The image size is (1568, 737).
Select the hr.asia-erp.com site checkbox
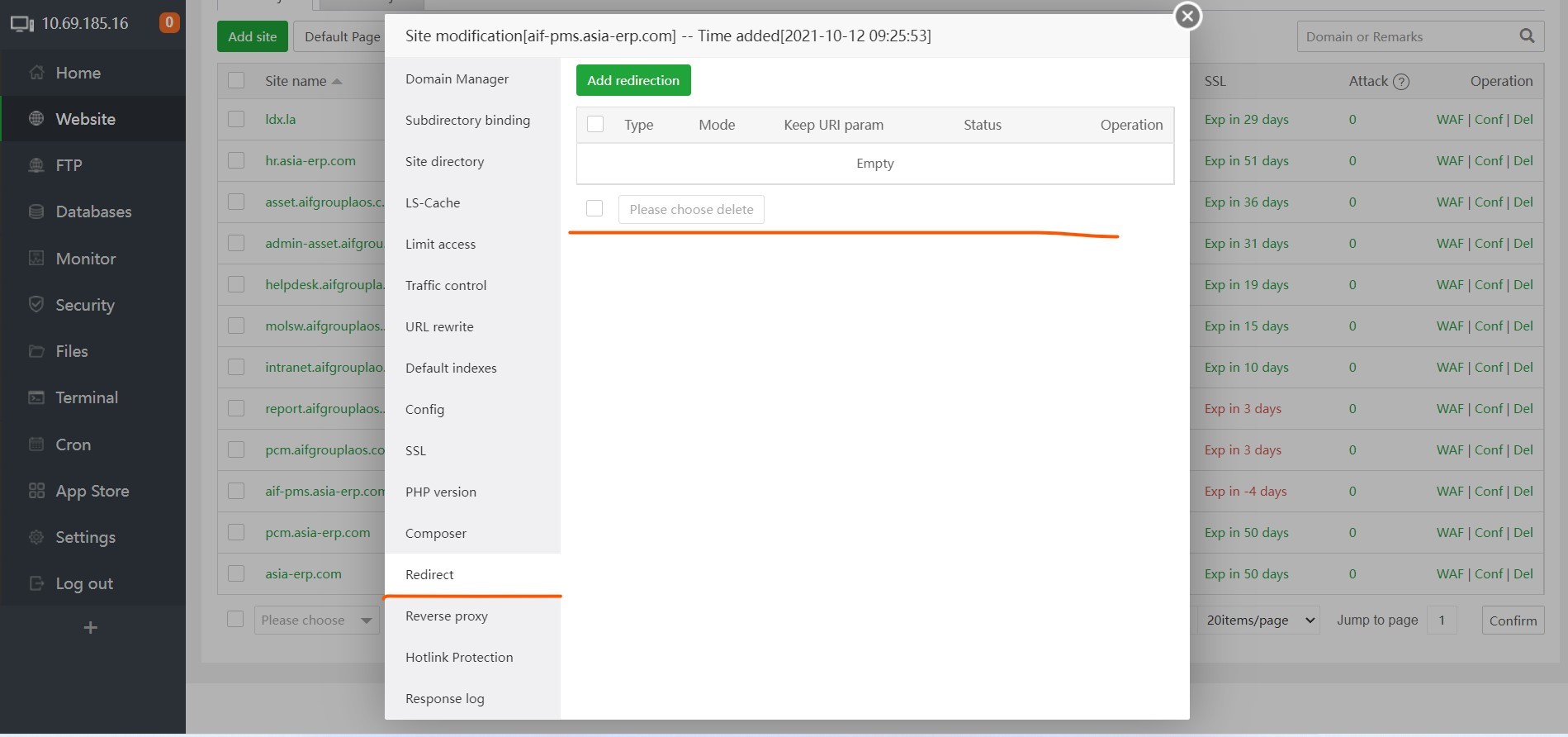pyautogui.click(x=236, y=160)
